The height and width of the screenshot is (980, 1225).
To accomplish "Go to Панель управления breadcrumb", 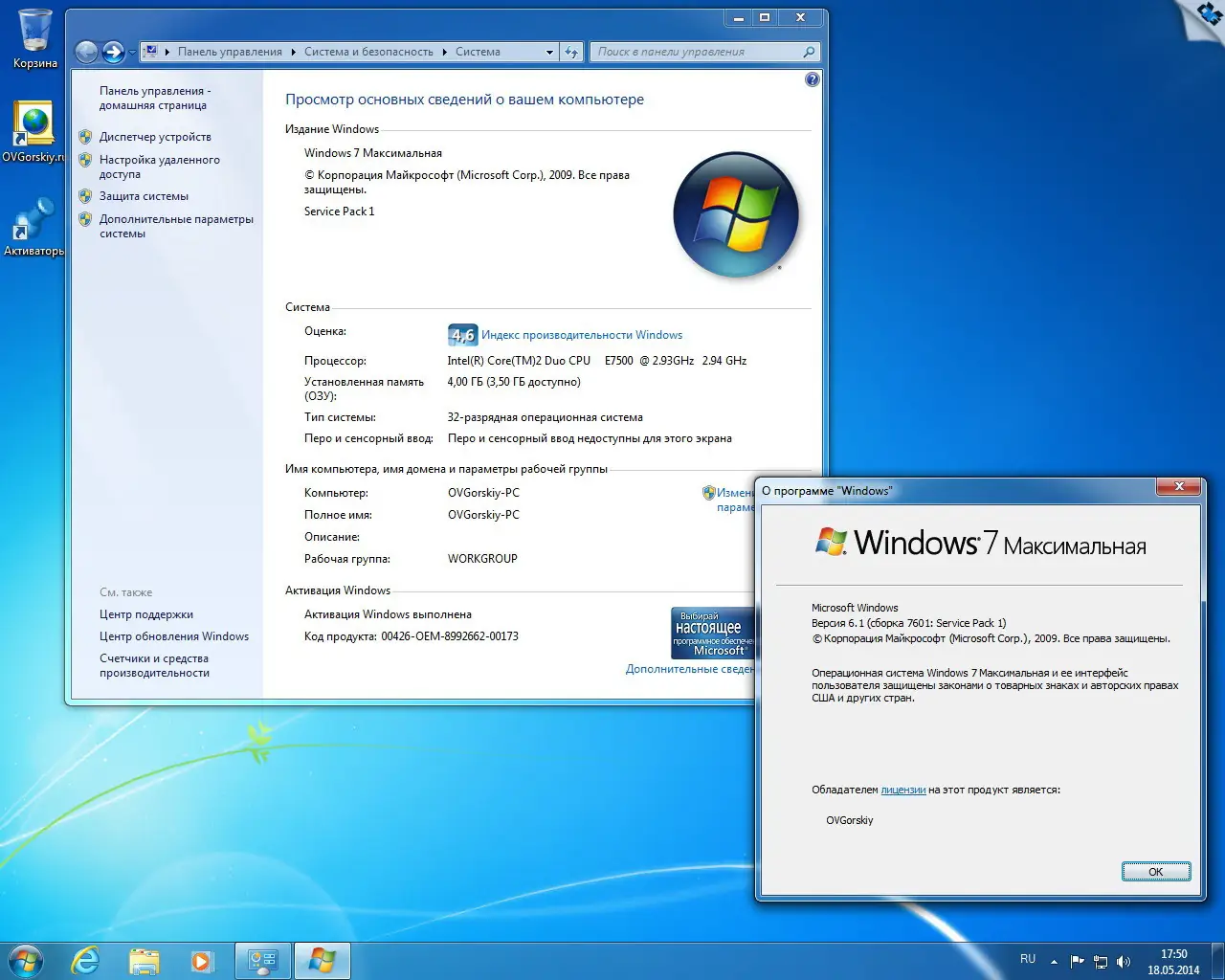I will point(230,52).
